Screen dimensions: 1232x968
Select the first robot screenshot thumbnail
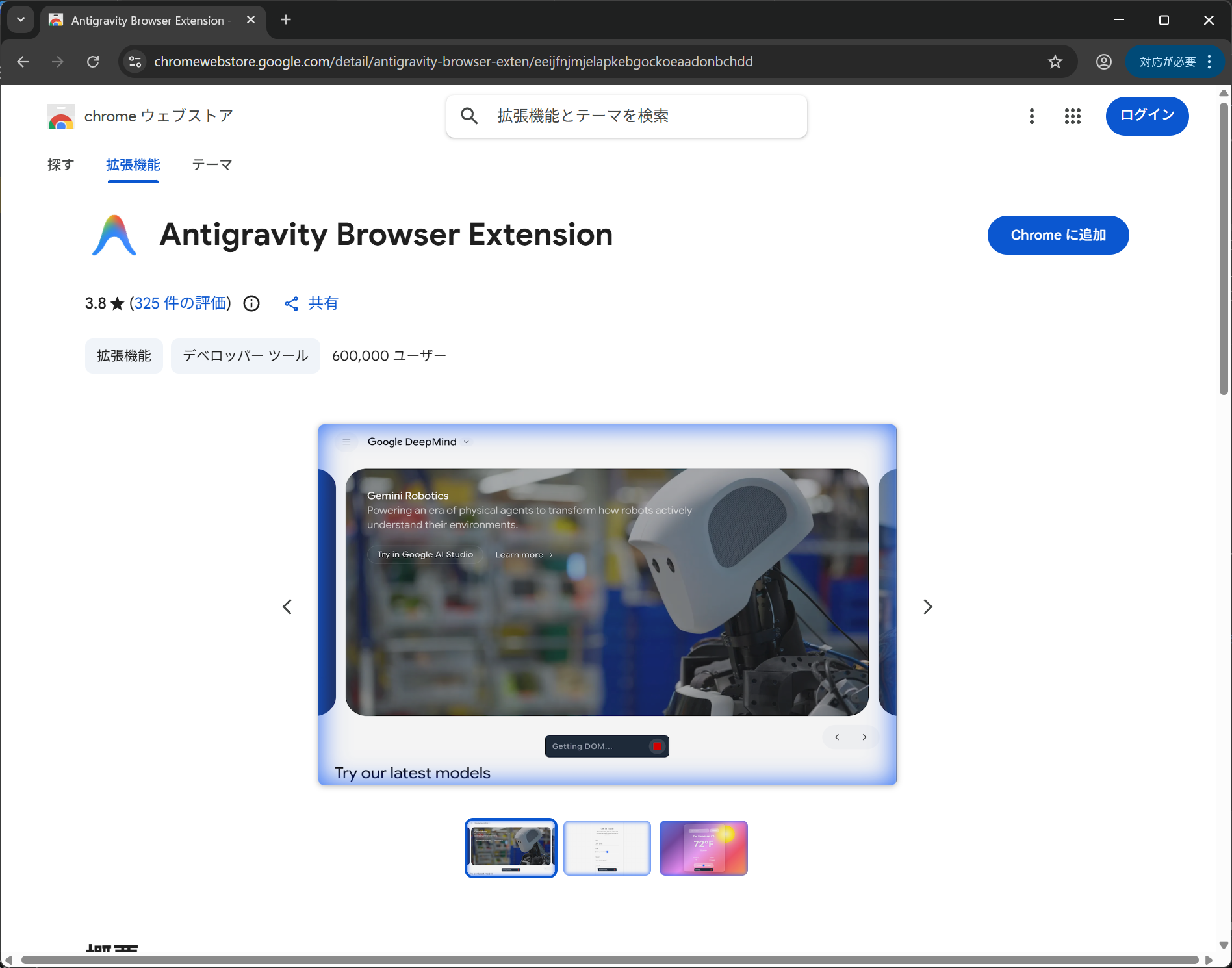511,848
